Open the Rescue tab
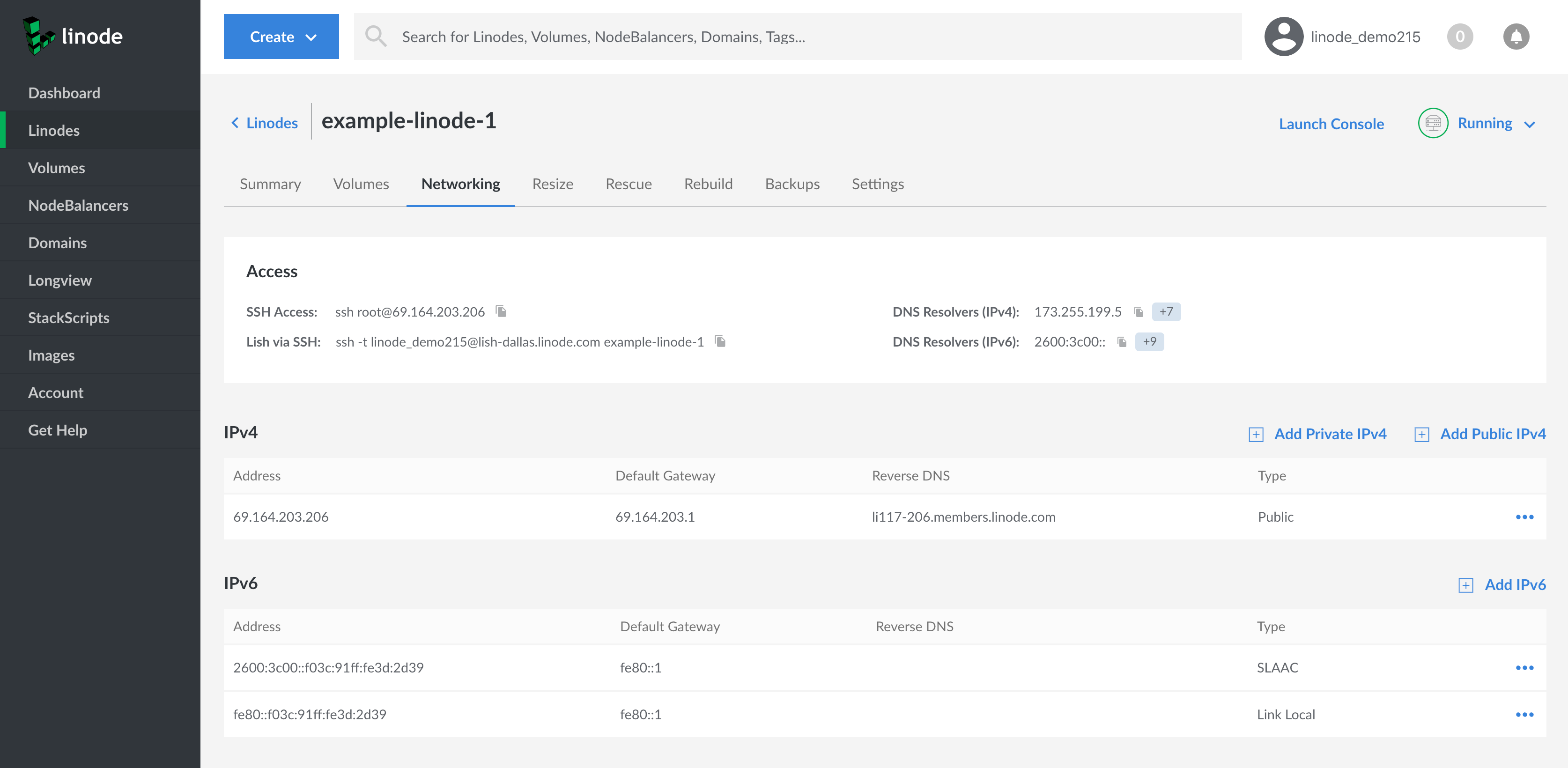 point(628,184)
